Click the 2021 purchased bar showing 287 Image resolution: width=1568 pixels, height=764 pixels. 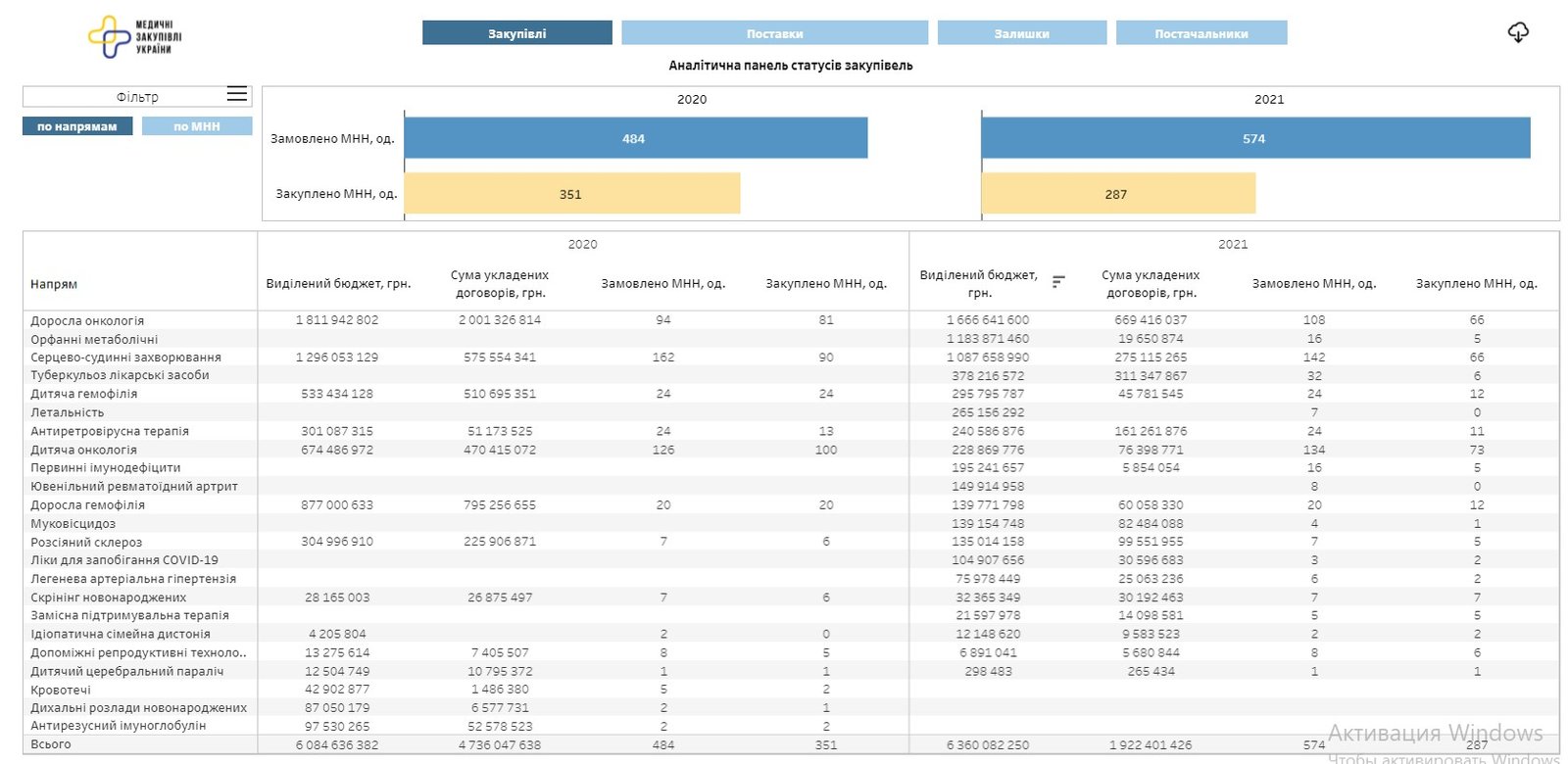click(x=1117, y=194)
